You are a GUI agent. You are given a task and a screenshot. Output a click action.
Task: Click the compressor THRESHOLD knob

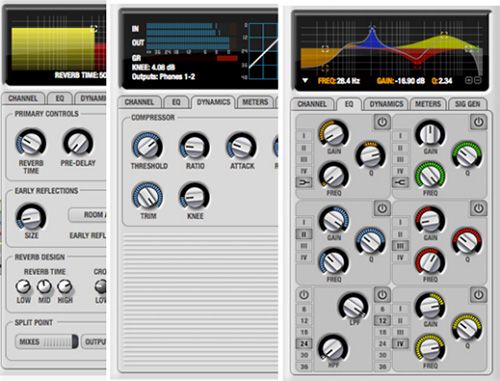[x=148, y=147]
